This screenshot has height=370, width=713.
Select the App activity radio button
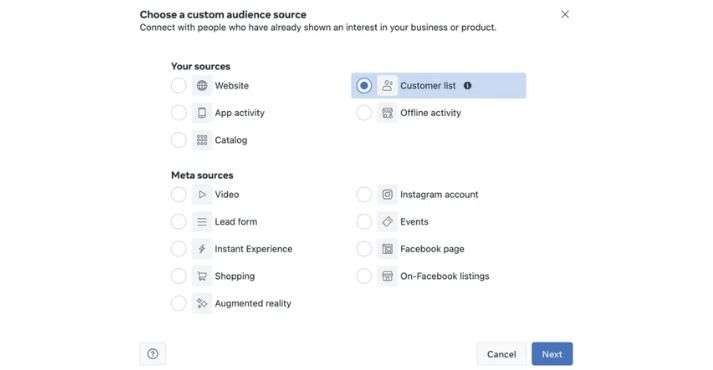pos(179,113)
